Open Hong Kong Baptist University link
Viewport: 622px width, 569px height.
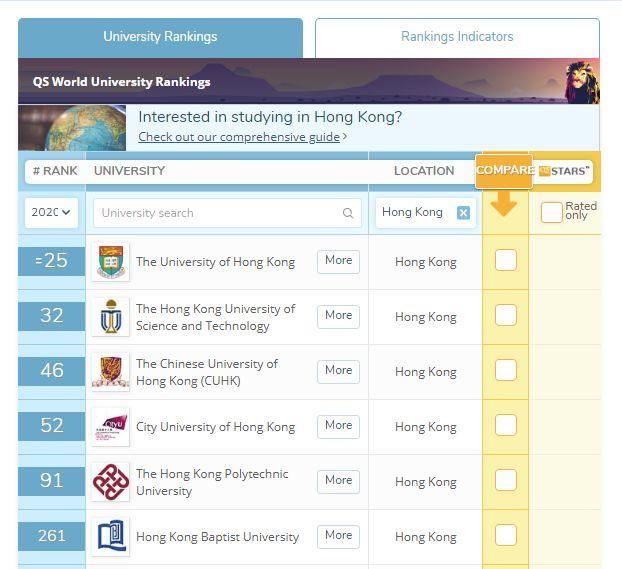click(217, 537)
